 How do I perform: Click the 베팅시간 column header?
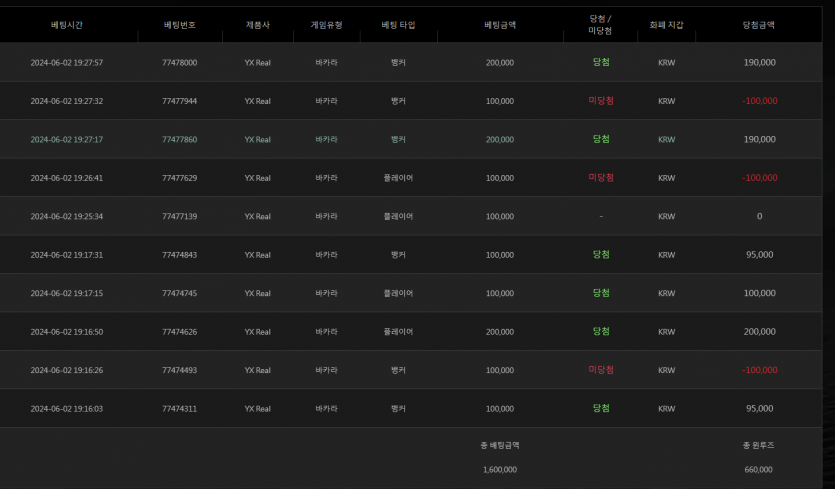point(67,25)
